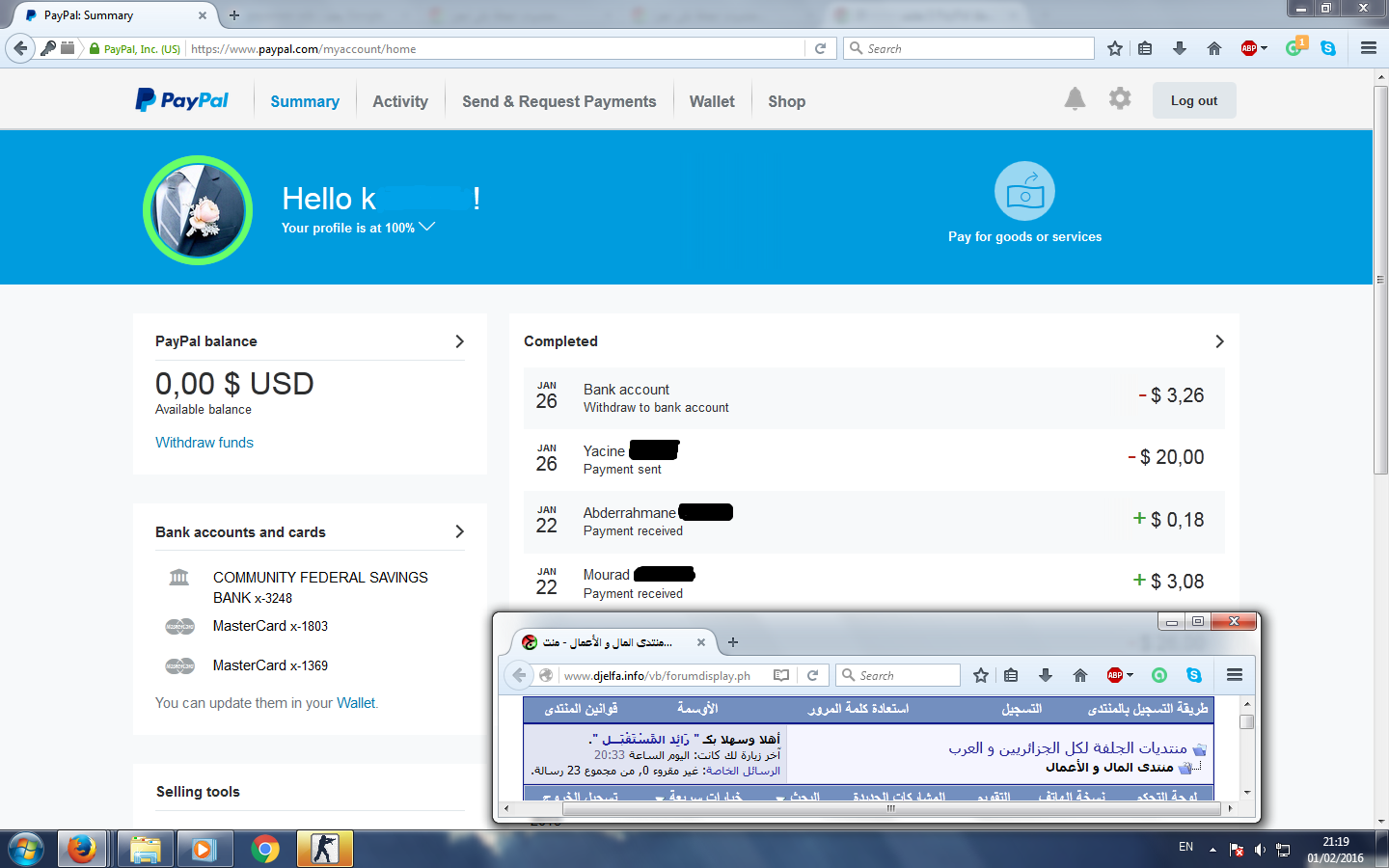
Task: Click the volume icon in the system tray
Action: pyautogui.click(x=1260, y=850)
